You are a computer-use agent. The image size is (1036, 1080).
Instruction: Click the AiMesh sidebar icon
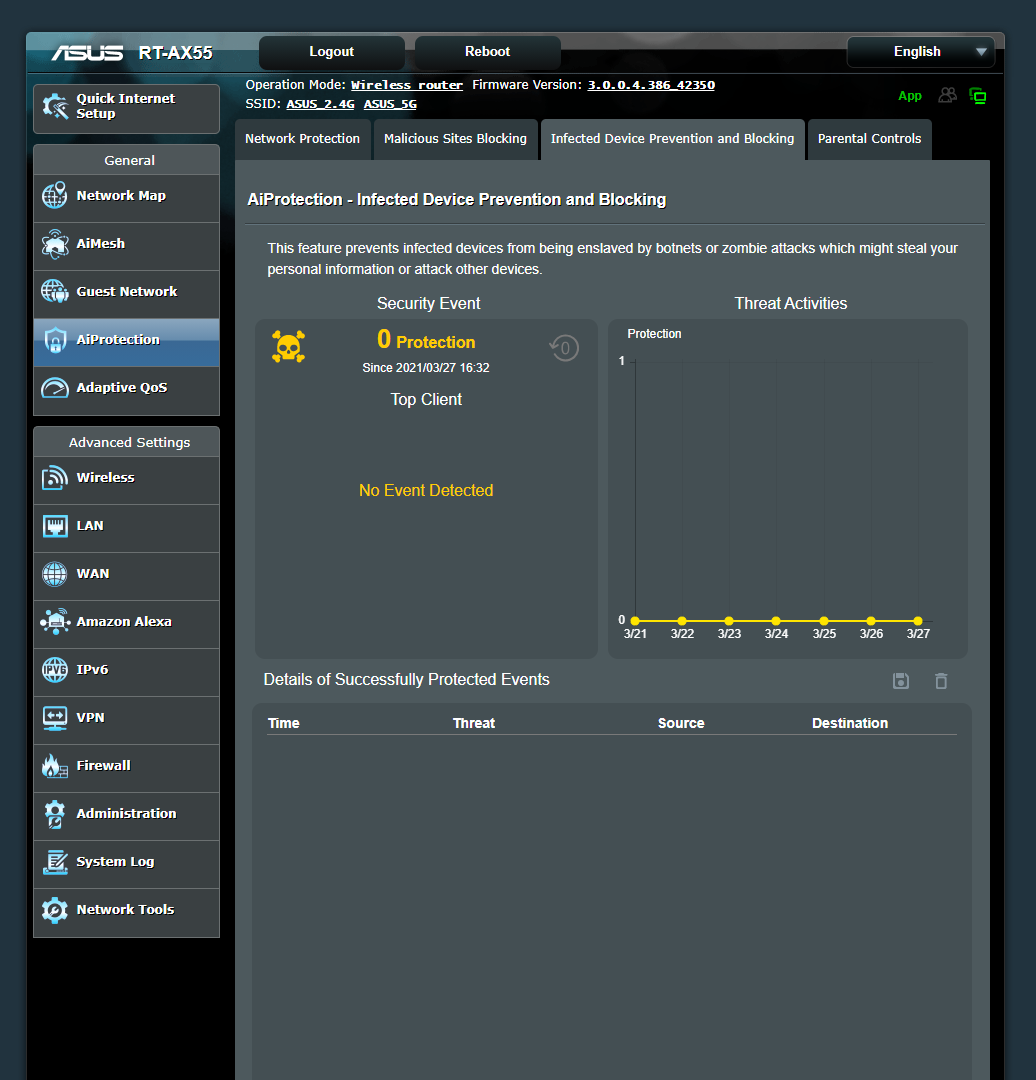[x=54, y=244]
